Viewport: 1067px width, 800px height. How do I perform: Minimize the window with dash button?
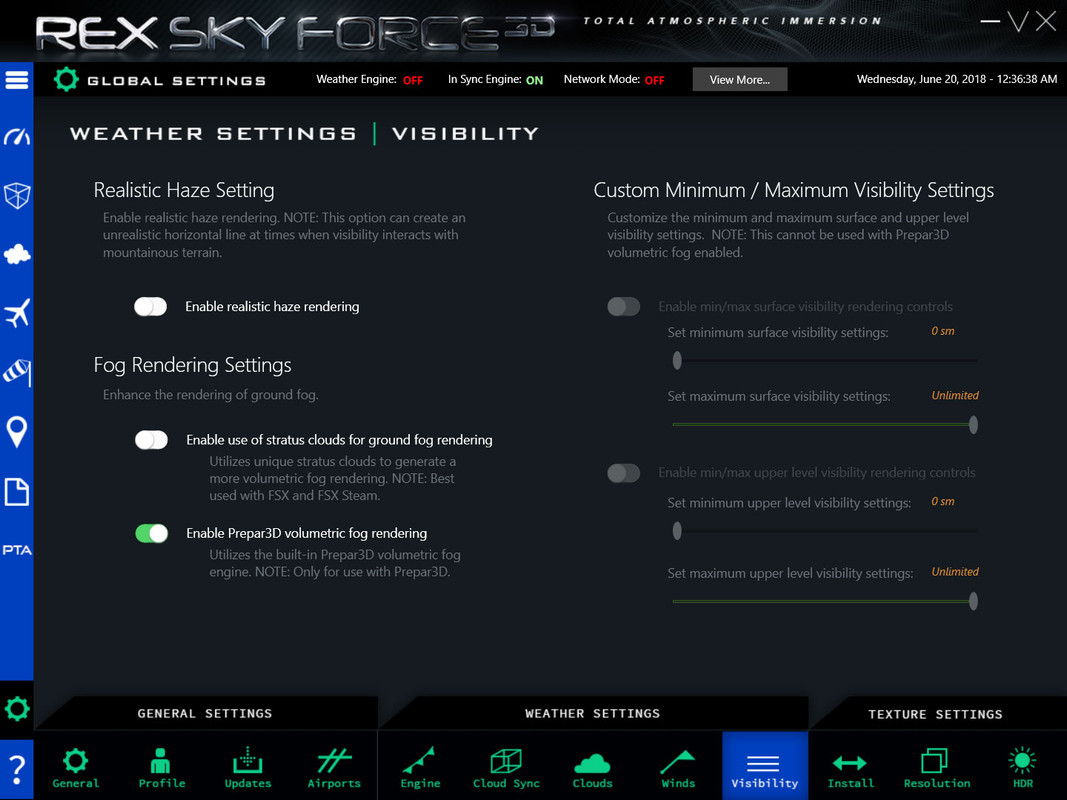[990, 22]
